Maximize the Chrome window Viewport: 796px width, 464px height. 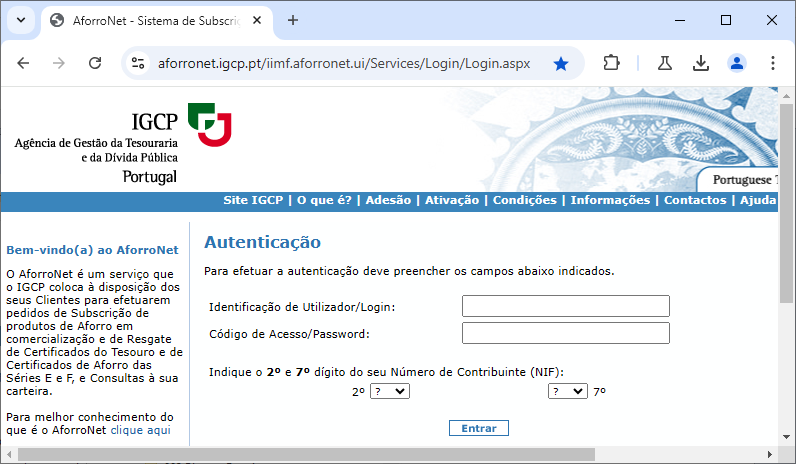coord(726,20)
